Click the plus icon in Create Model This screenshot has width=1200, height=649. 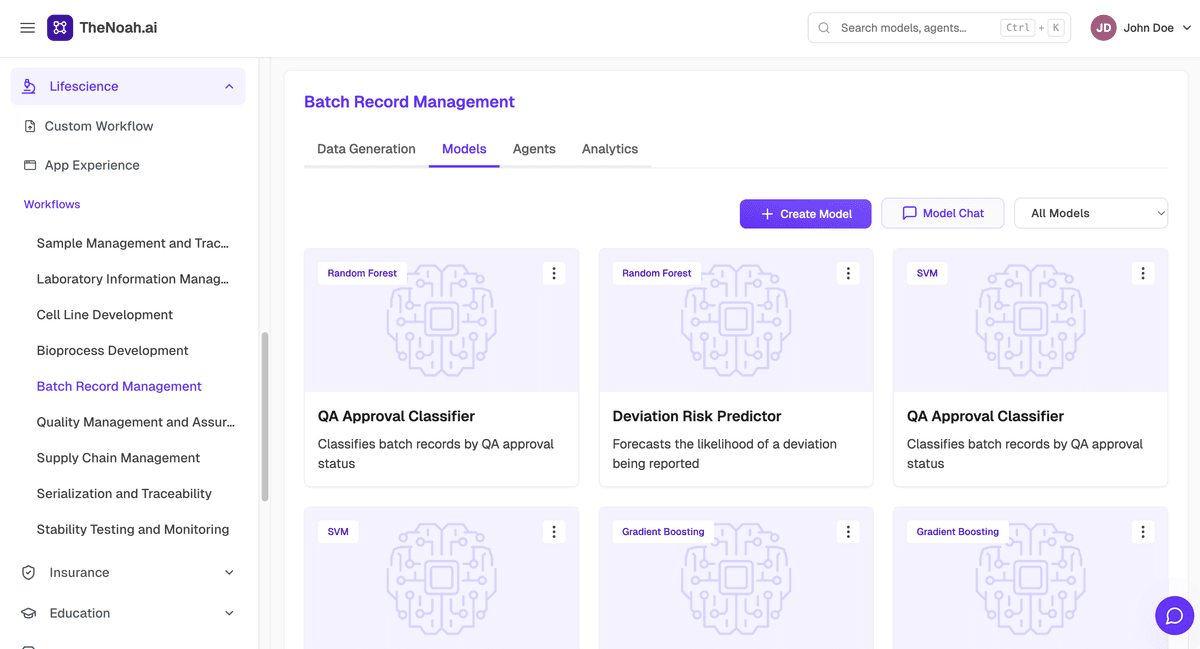767,214
